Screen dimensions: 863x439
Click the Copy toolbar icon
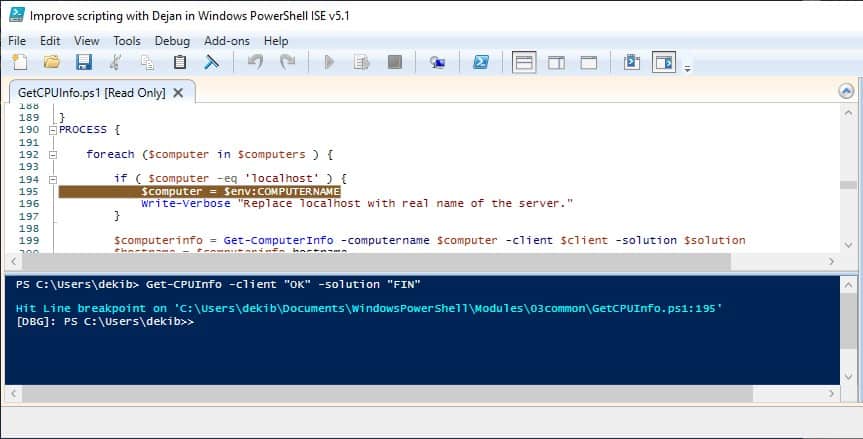coord(147,62)
